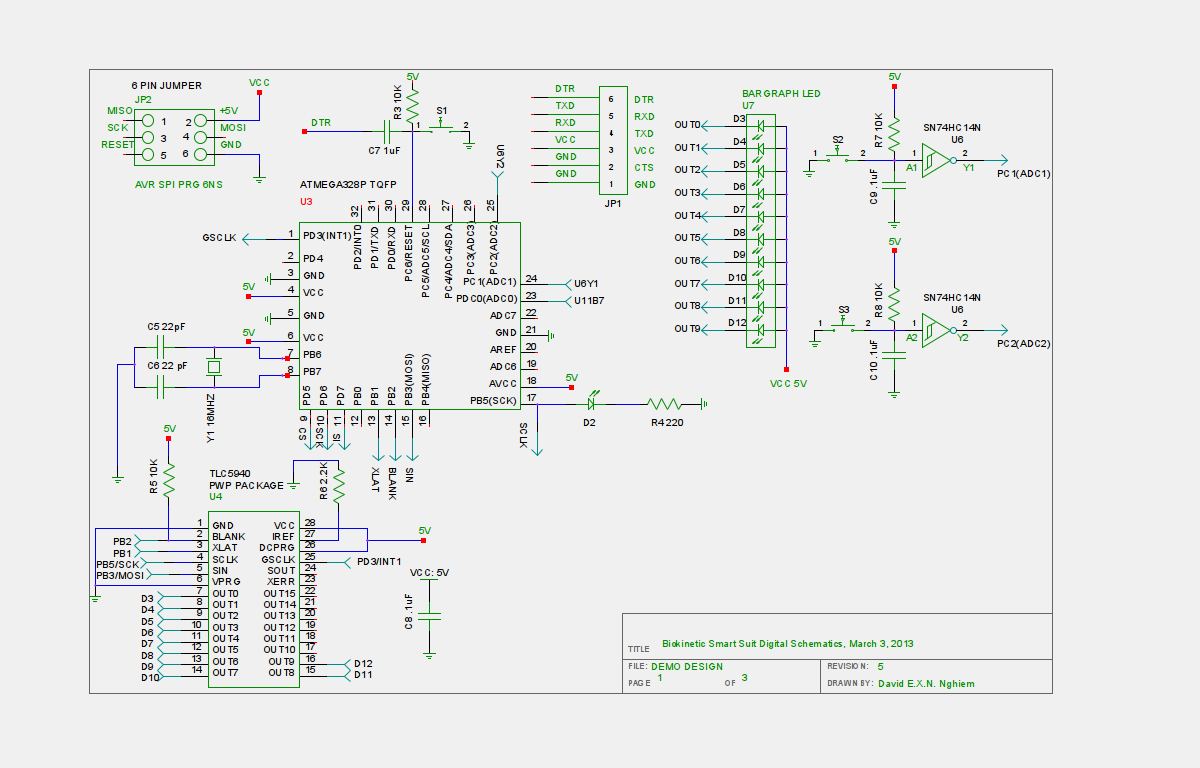Screen dimensions: 1200x768
Task: Click the R4 220 resistor symbol
Action: pos(664,404)
